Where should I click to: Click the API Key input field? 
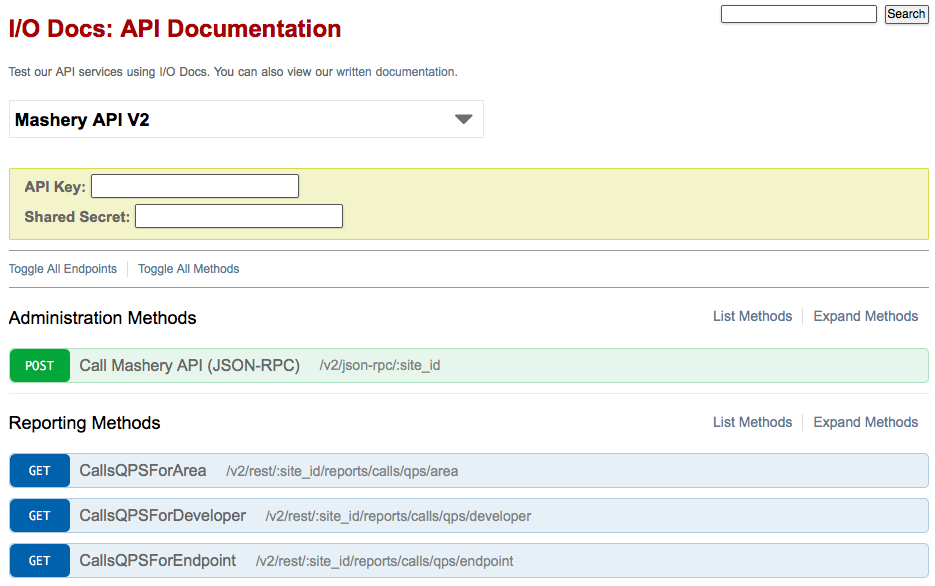[x=195, y=186]
